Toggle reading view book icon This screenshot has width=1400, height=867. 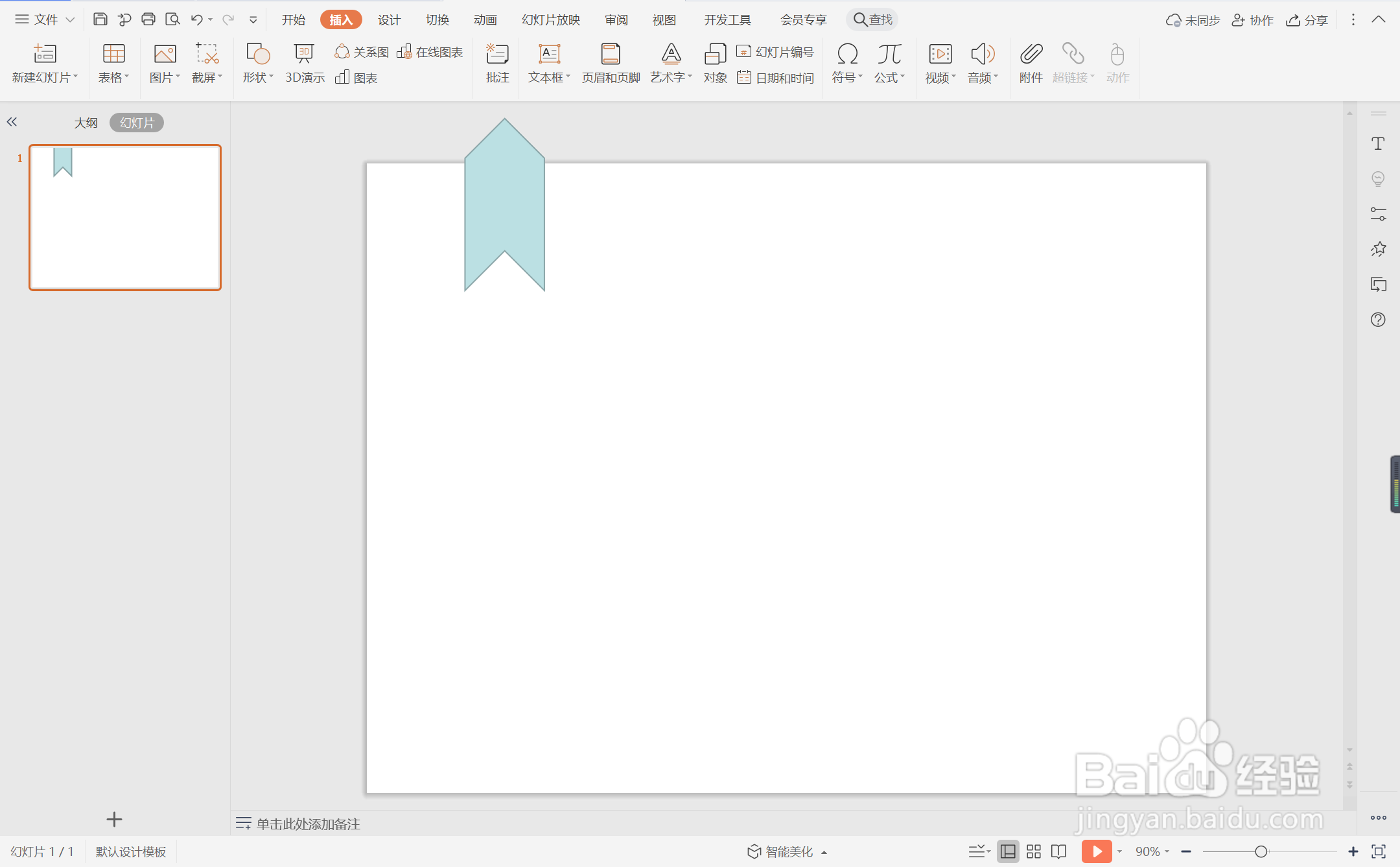(1059, 851)
